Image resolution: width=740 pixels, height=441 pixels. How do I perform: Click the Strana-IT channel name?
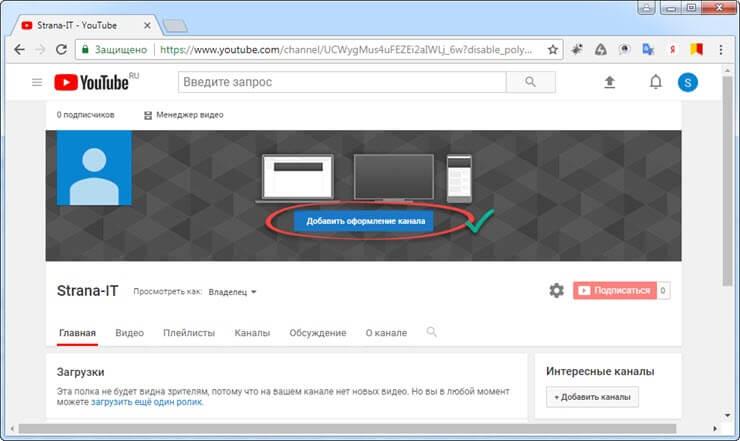[x=87, y=291]
